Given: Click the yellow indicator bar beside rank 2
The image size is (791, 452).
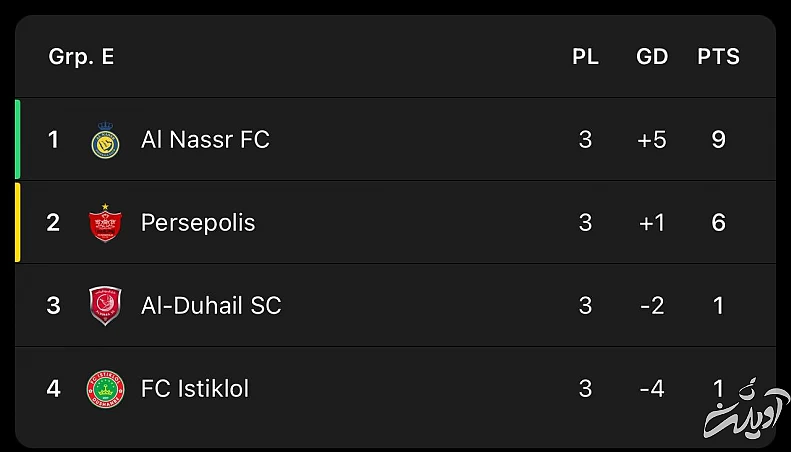Looking at the screenshot, I should (18, 222).
